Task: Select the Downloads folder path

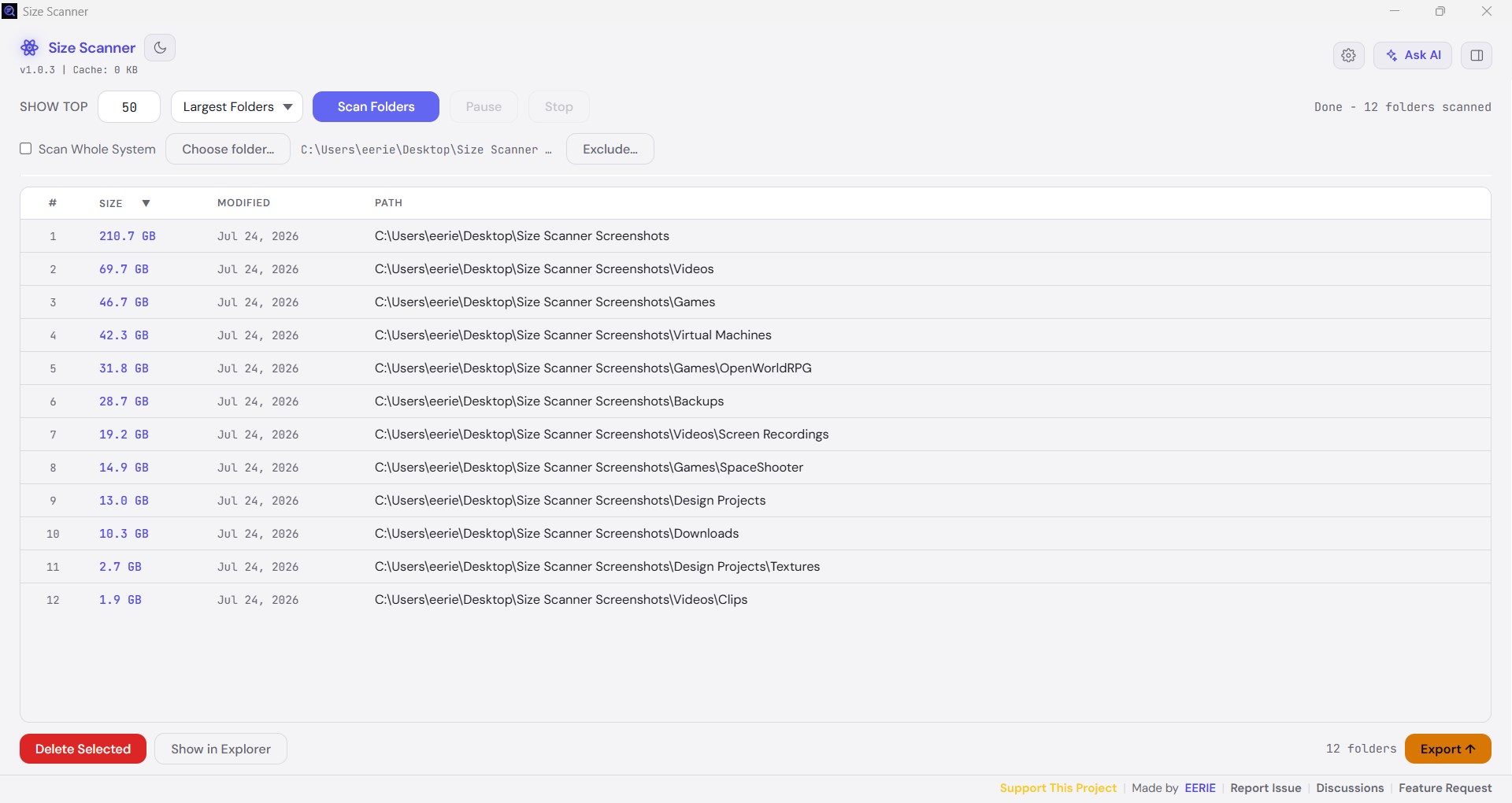Action: click(x=557, y=534)
